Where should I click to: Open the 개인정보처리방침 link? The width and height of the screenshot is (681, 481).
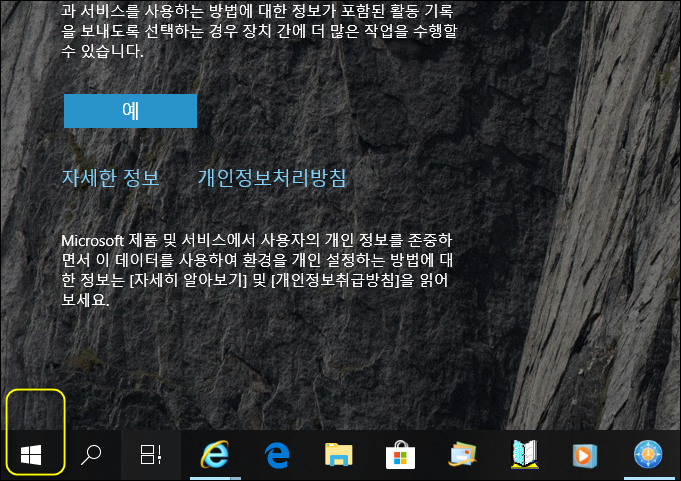(x=272, y=178)
